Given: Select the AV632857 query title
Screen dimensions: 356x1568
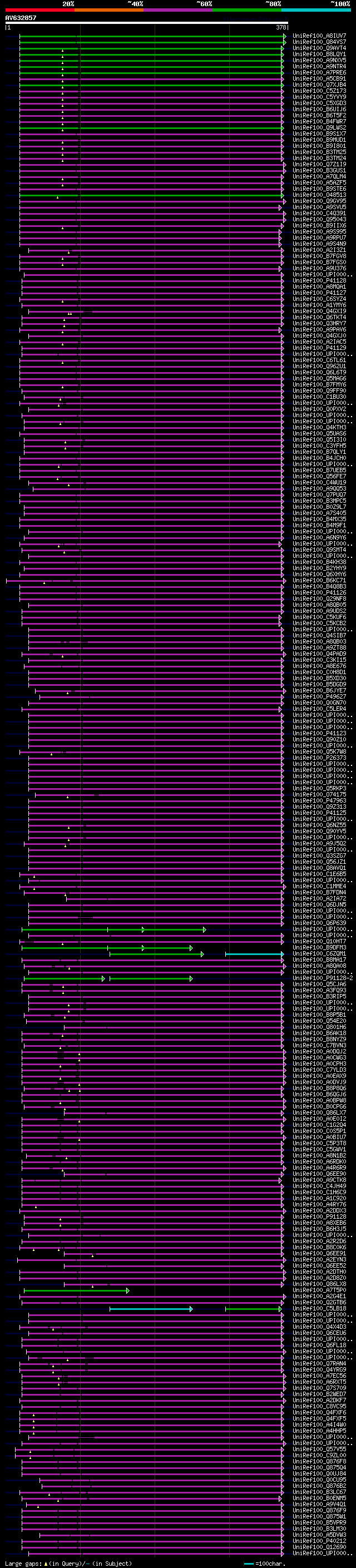Looking at the screenshot, I should click(x=21, y=18).
